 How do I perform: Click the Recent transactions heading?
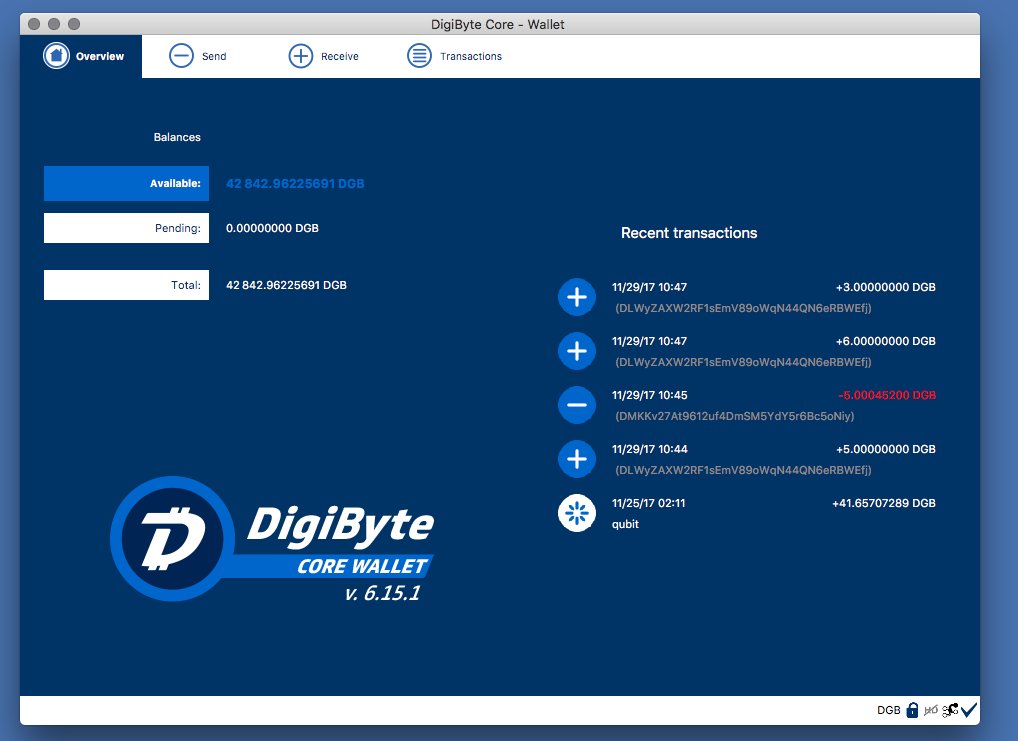pos(689,233)
